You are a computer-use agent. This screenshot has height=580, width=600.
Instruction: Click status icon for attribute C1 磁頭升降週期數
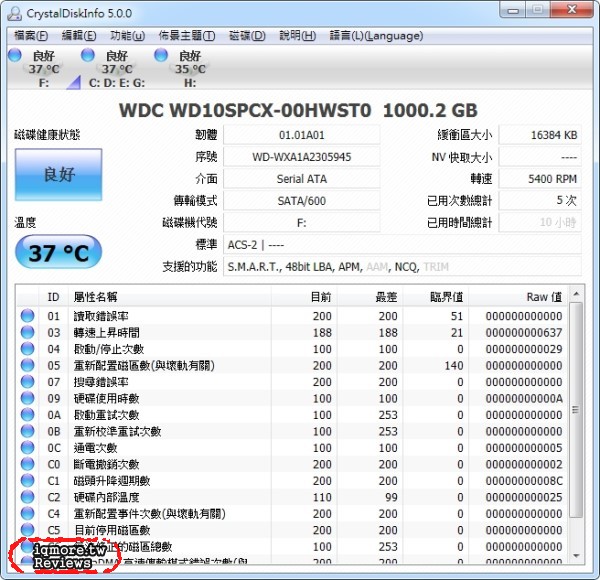(27, 480)
